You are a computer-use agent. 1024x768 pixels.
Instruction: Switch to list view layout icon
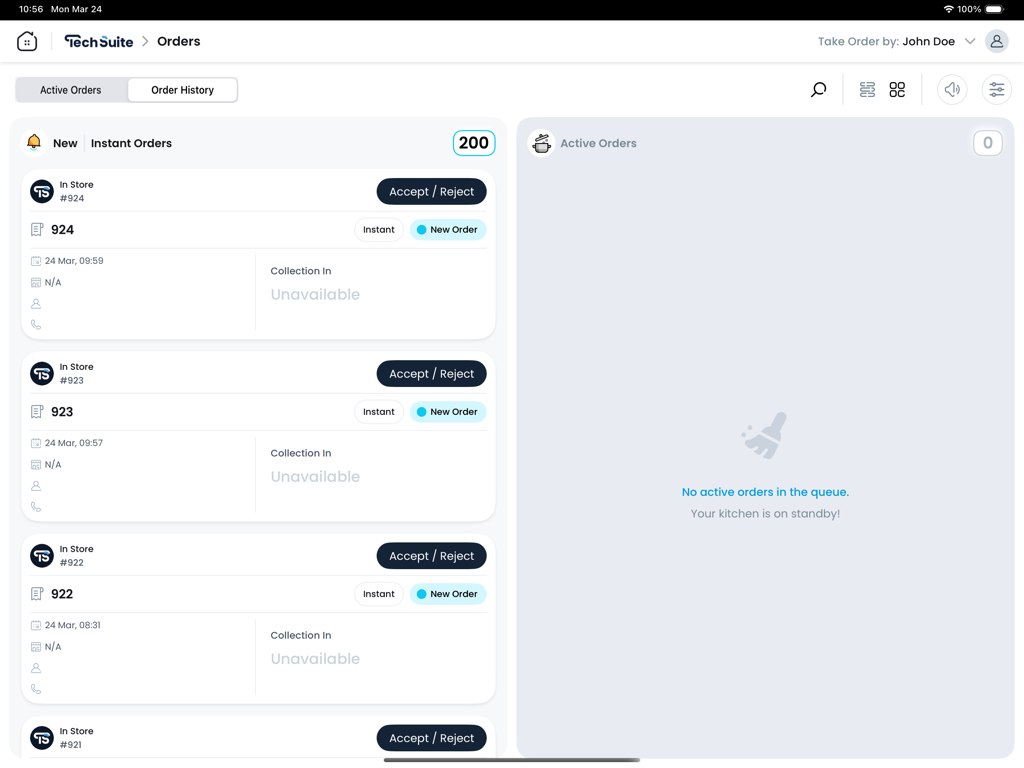(x=867, y=90)
